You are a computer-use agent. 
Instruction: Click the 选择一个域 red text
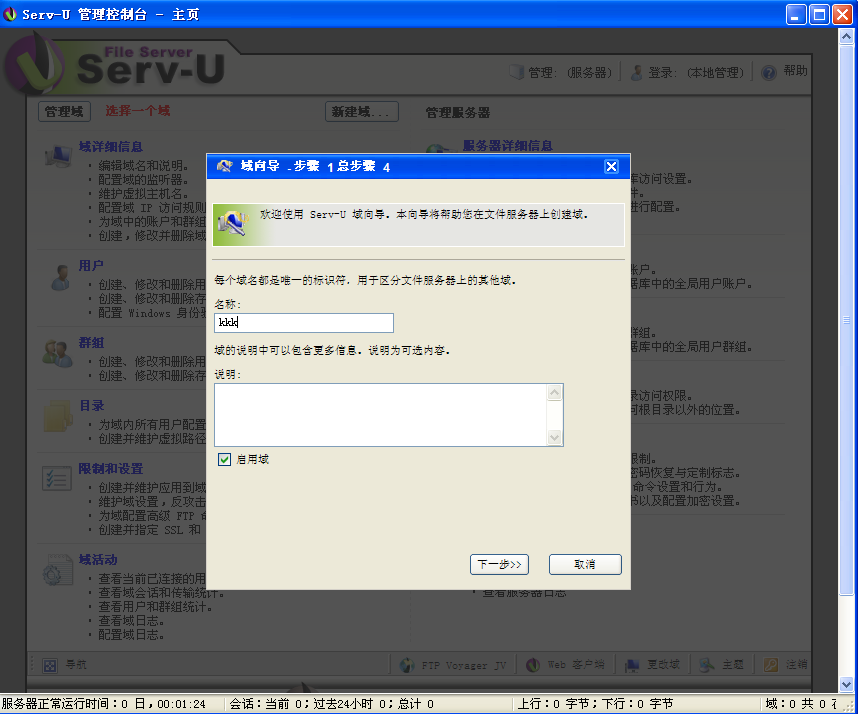tap(138, 111)
